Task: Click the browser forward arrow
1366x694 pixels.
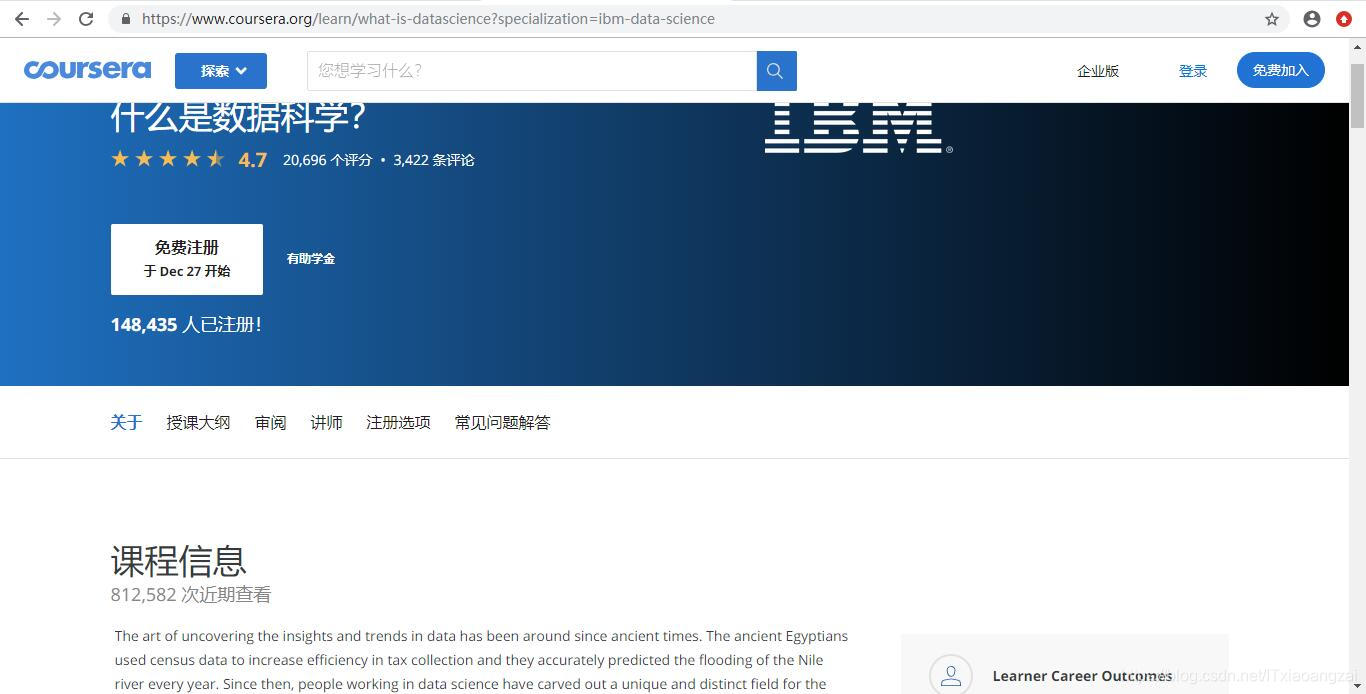Action: point(54,19)
